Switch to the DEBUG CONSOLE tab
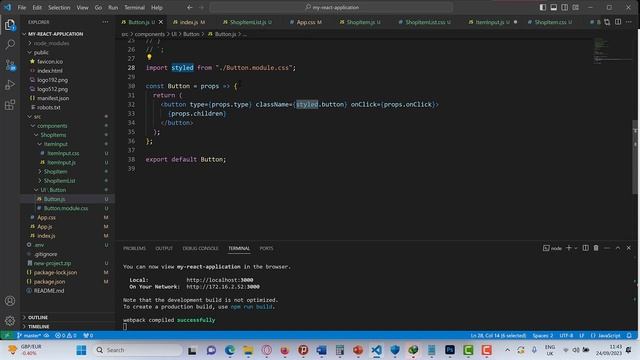Viewport: 640px width, 360px height. [200, 248]
